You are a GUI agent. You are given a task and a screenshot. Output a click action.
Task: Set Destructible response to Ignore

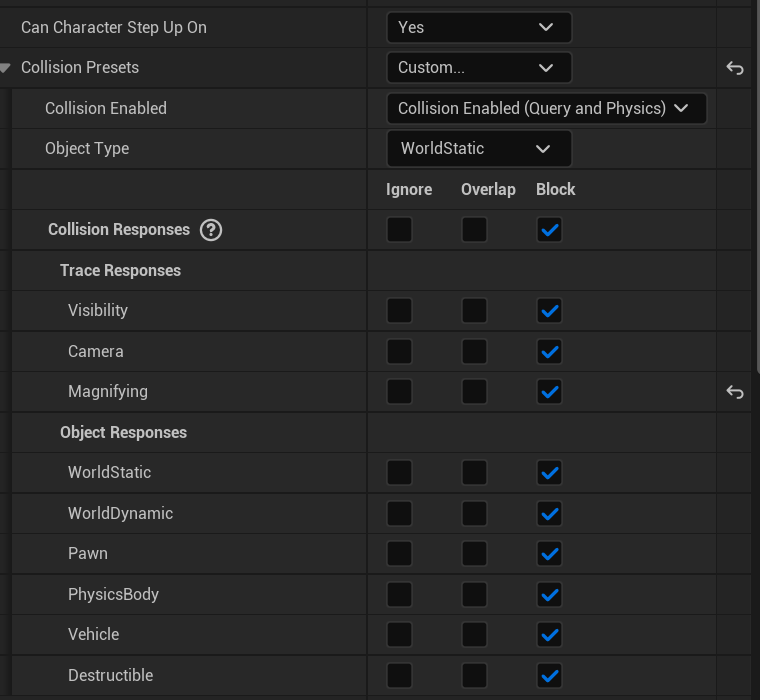click(399, 676)
